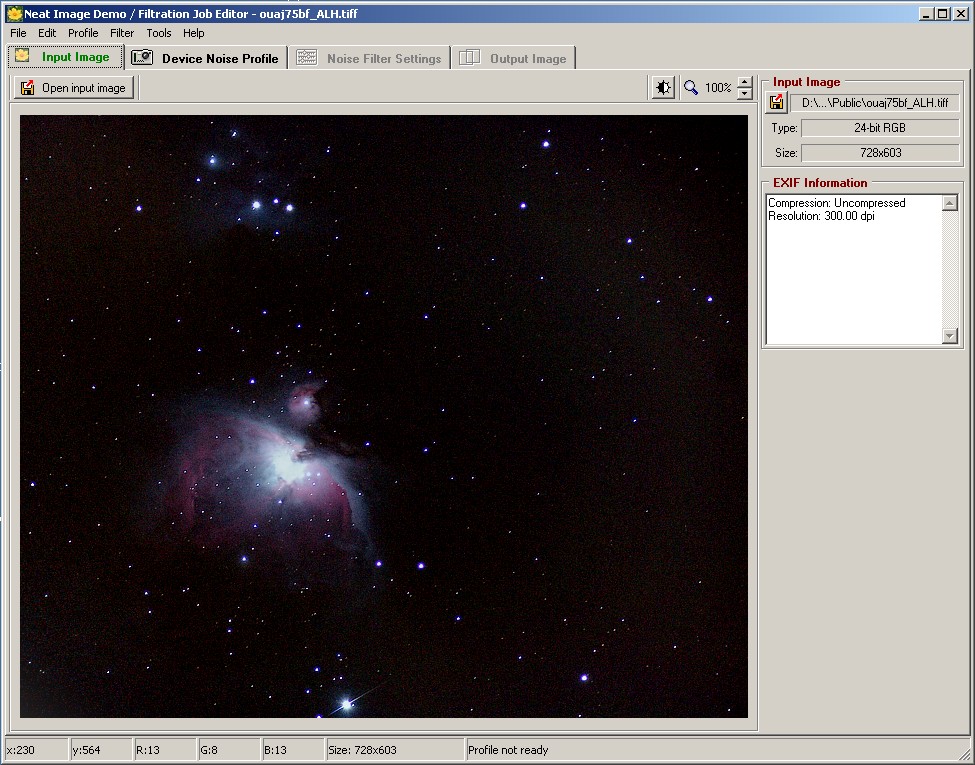Open the Help menu
Screen dimensions: 975x765
(193, 33)
